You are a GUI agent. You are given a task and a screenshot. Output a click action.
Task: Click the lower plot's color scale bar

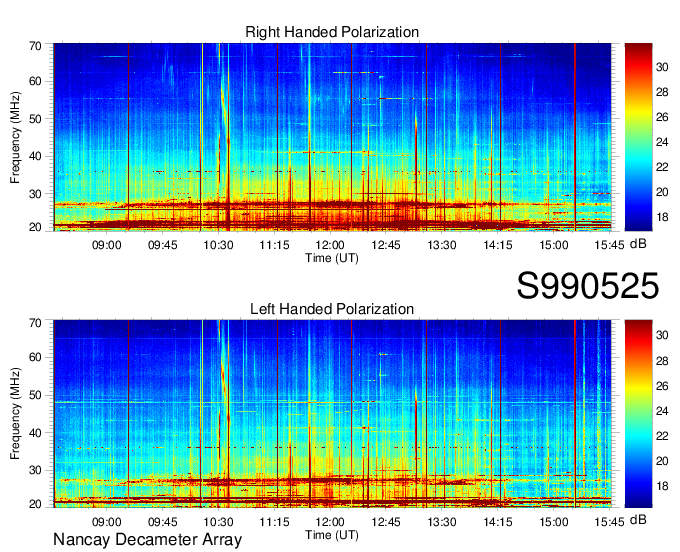pos(638,414)
